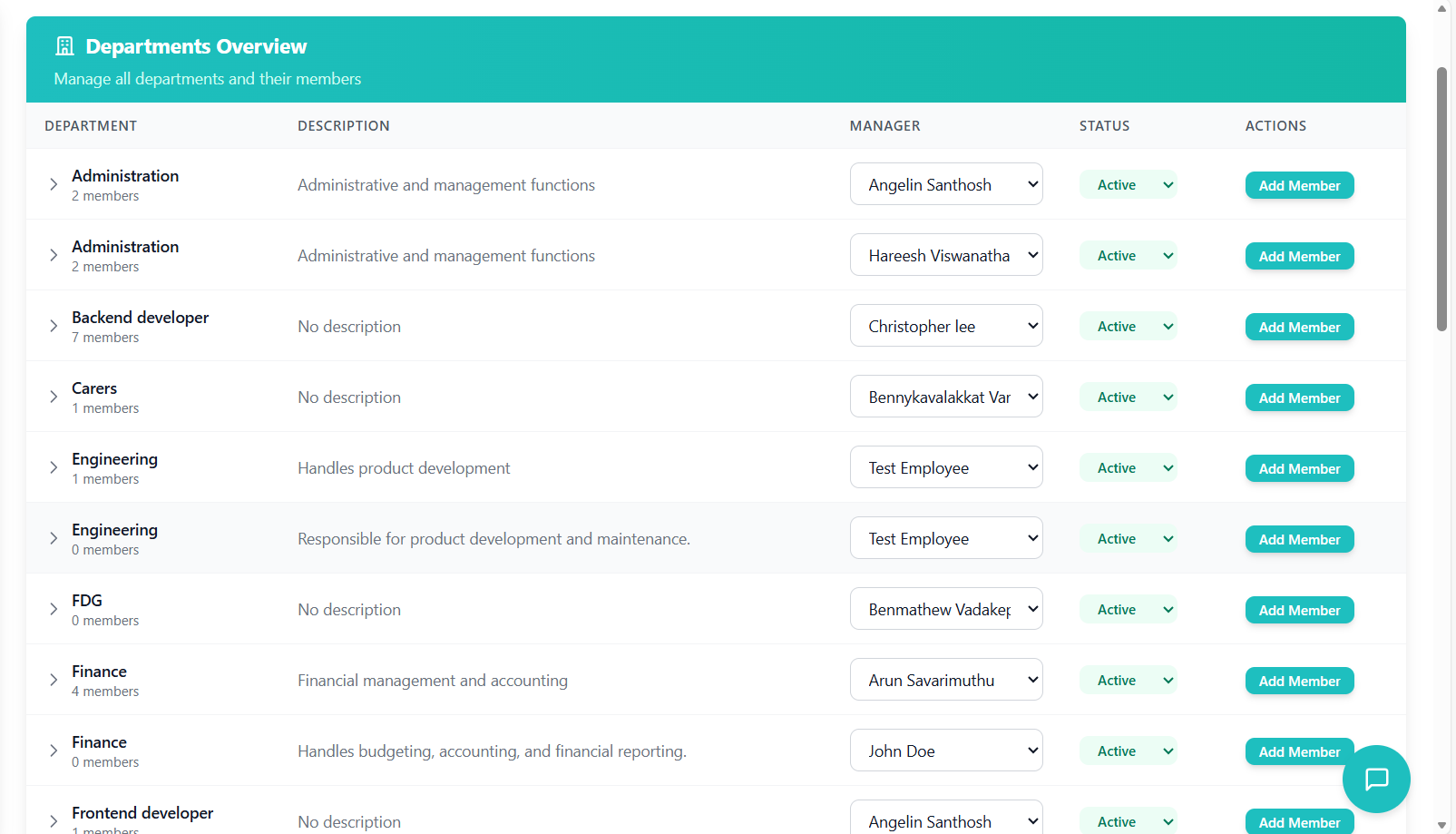The width and height of the screenshot is (1456, 834).
Task: Click Add Member for FDG department
Action: click(x=1299, y=610)
